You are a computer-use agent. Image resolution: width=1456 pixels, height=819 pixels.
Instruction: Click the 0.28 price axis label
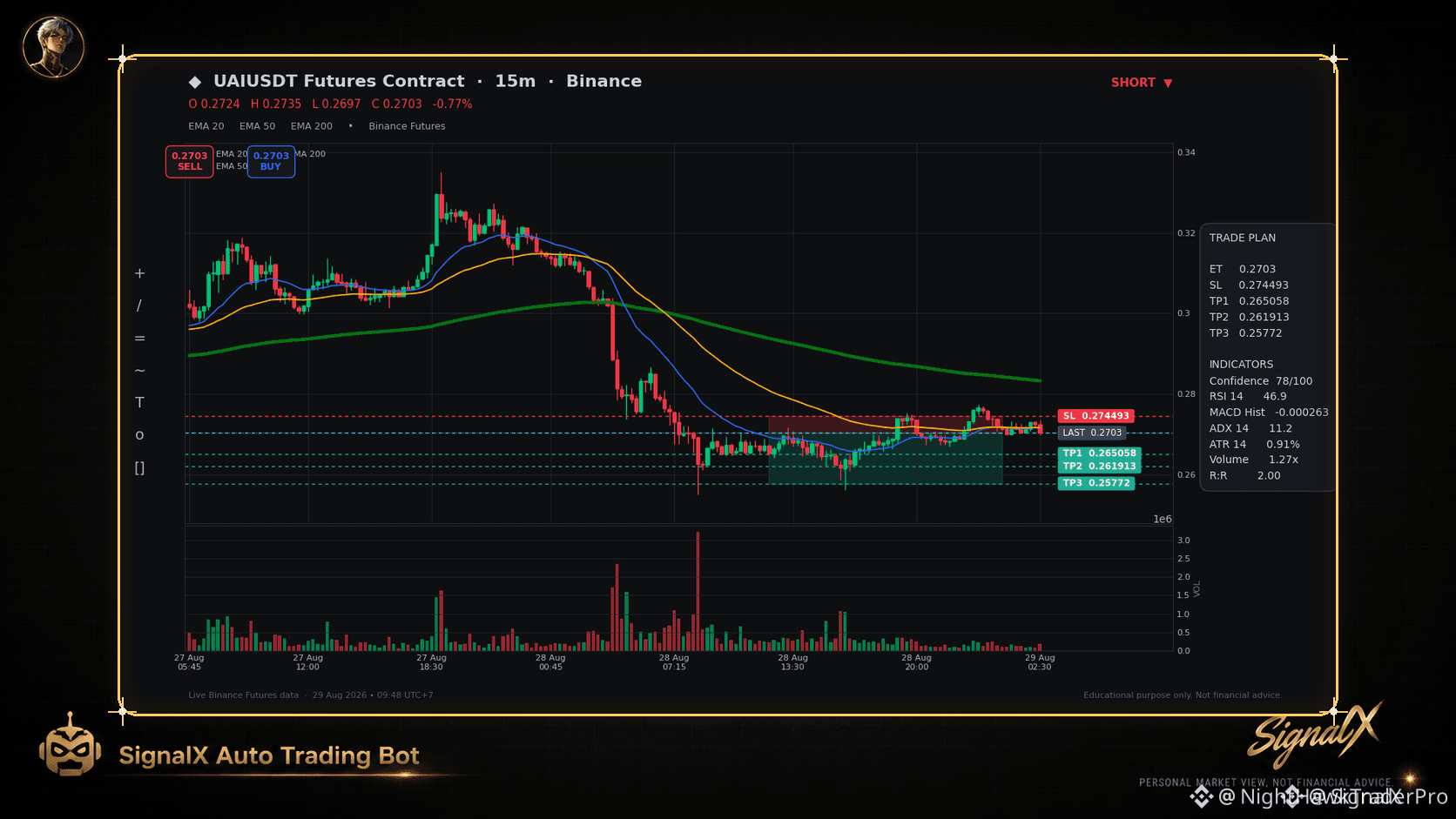[x=1186, y=394]
